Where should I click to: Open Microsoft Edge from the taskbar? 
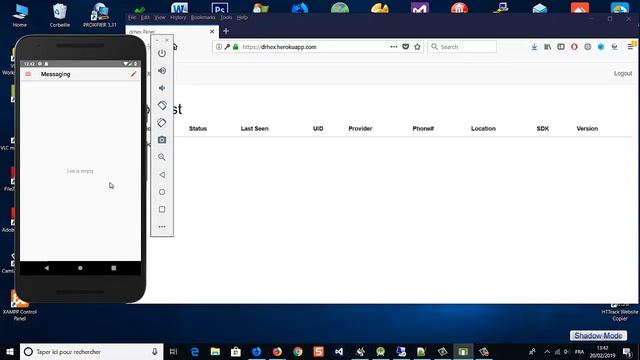tap(195, 352)
